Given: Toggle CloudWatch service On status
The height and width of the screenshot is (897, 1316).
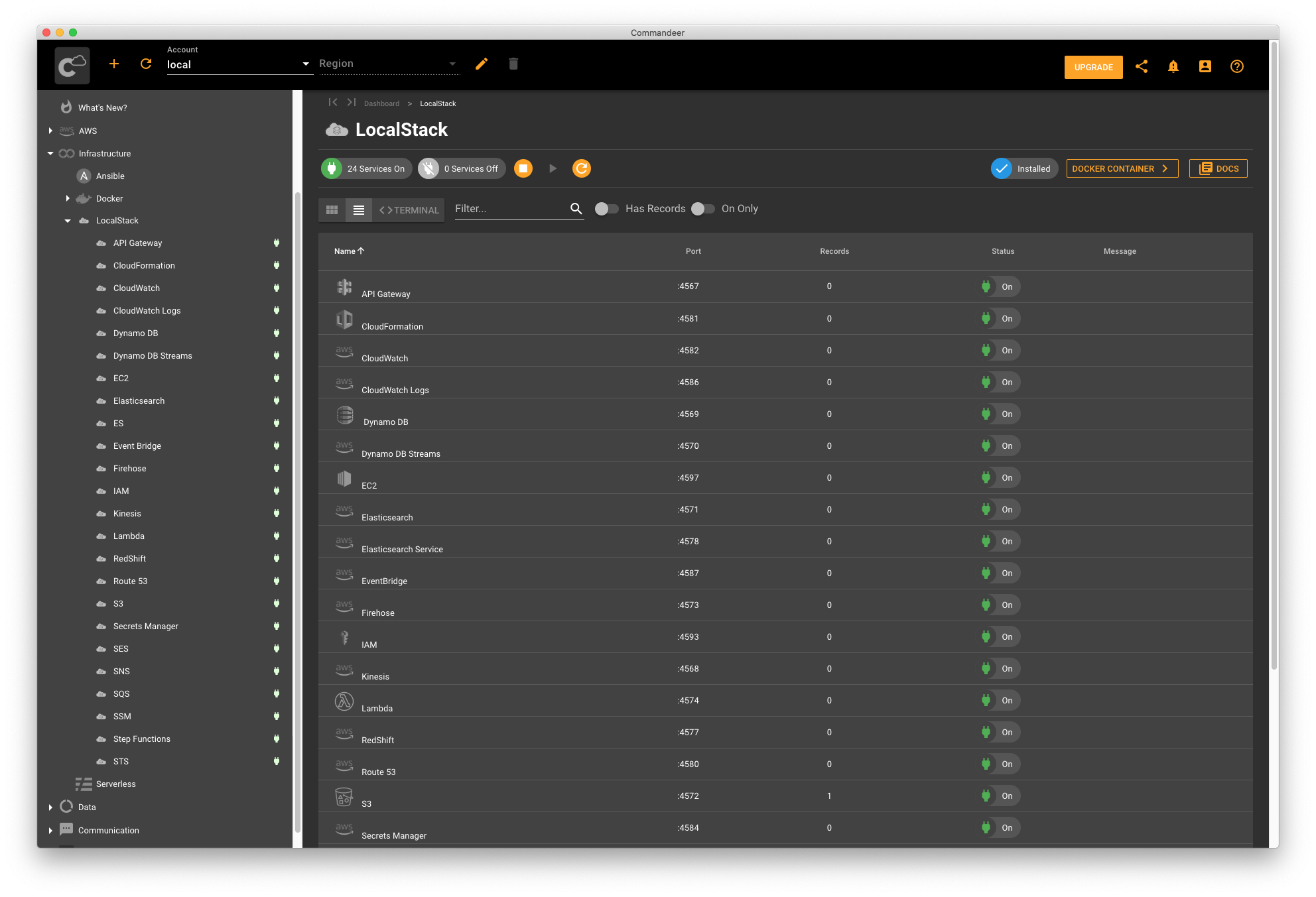Looking at the screenshot, I should pyautogui.click(x=1000, y=350).
